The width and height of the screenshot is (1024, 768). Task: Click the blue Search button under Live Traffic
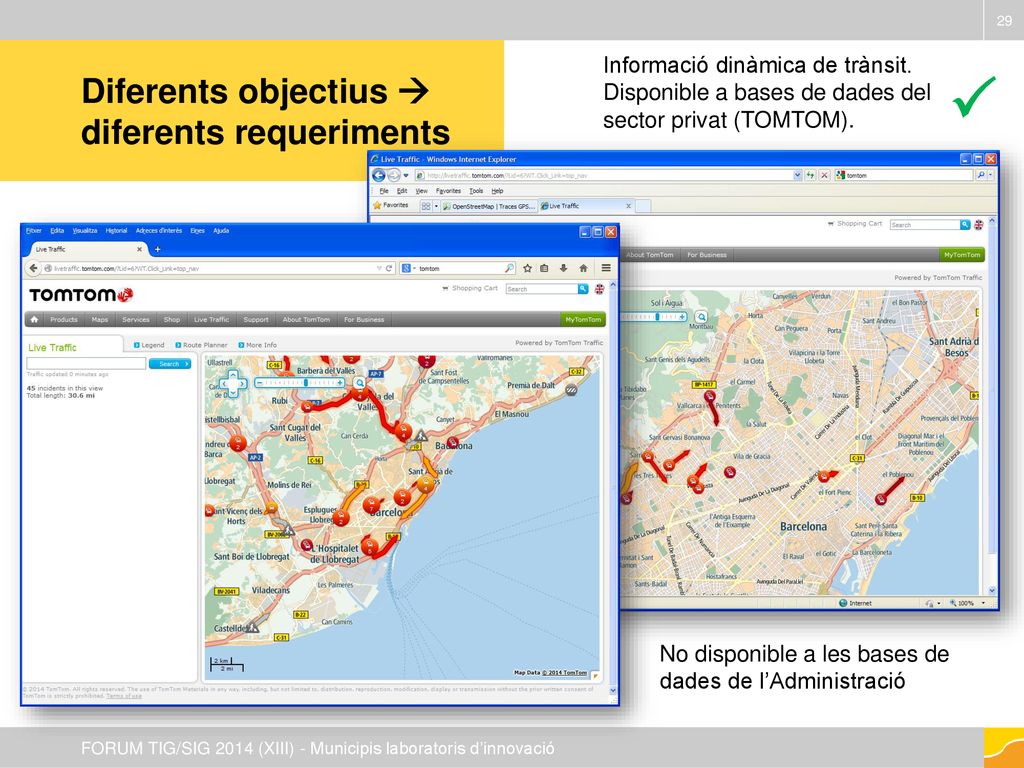[x=170, y=364]
